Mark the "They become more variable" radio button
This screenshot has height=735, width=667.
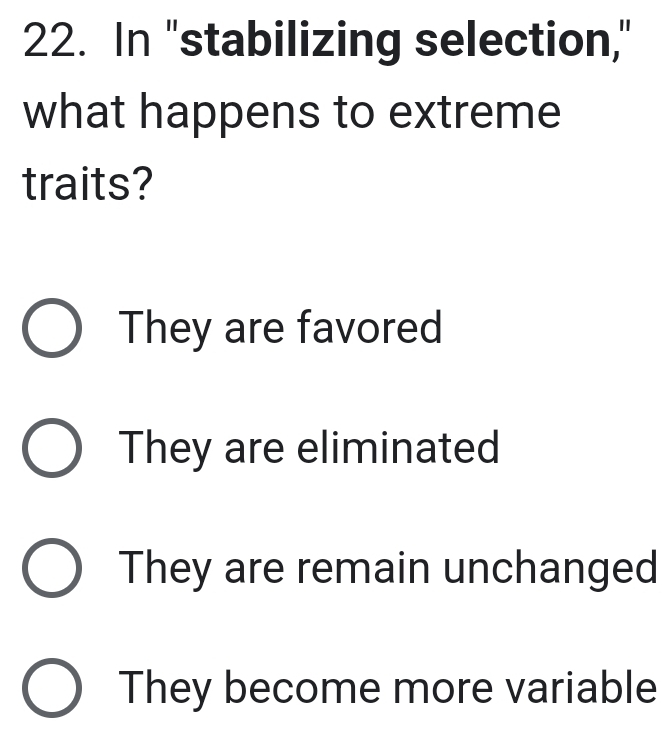point(53,690)
